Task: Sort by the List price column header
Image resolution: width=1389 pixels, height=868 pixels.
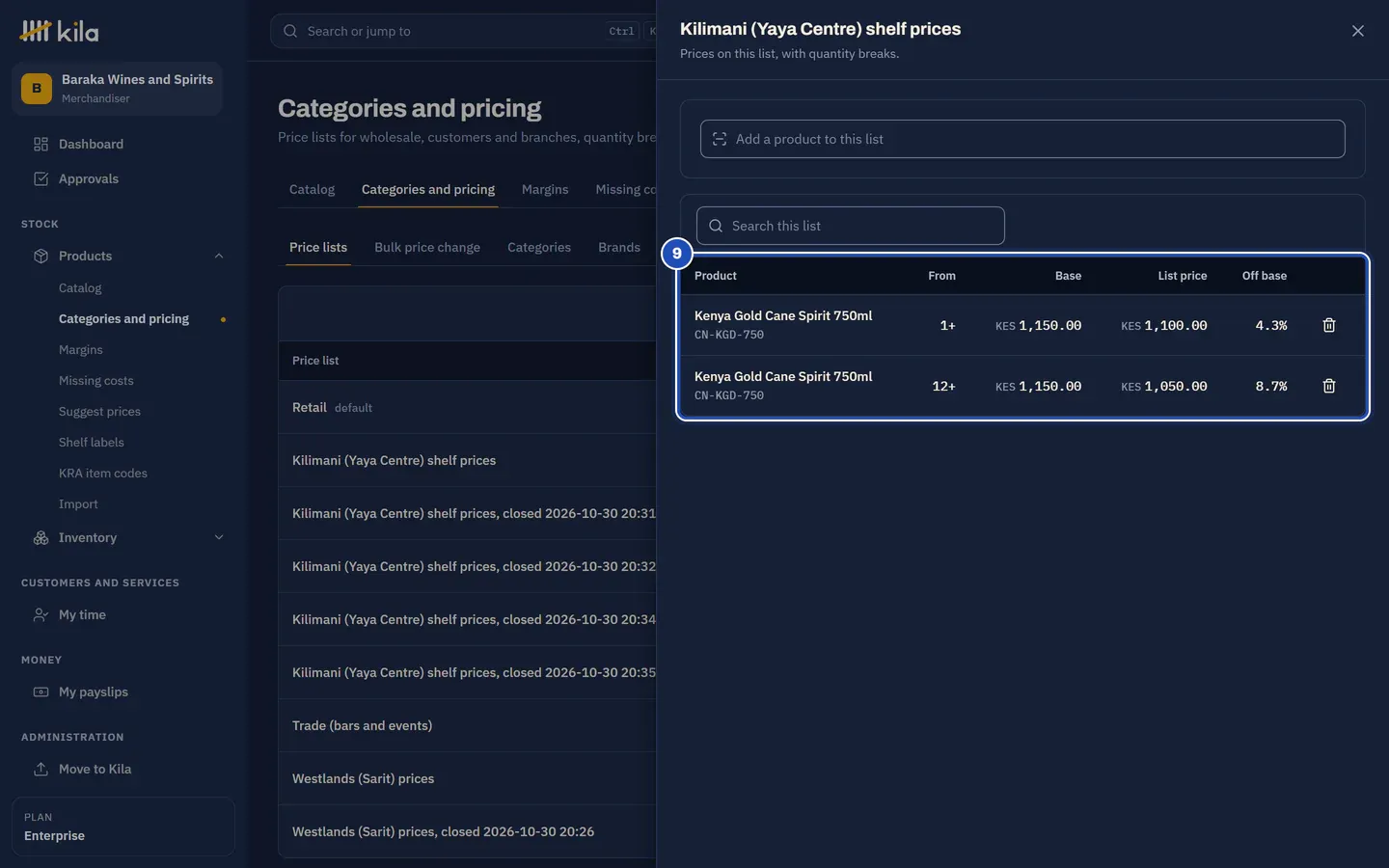Action: [x=1182, y=276]
